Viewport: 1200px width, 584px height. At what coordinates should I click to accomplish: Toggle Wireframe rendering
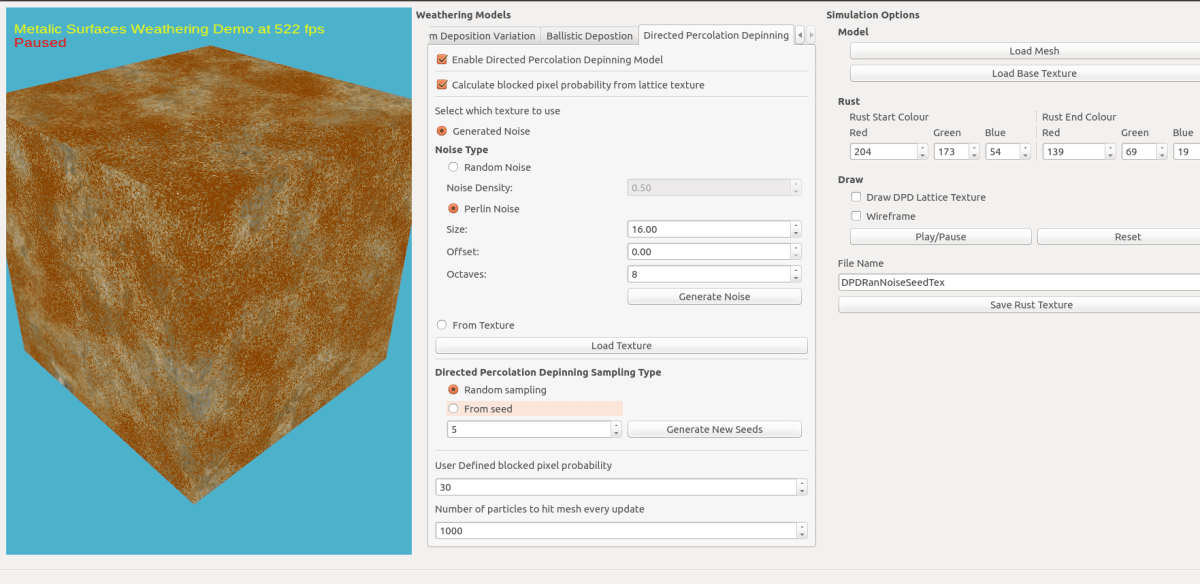click(855, 216)
